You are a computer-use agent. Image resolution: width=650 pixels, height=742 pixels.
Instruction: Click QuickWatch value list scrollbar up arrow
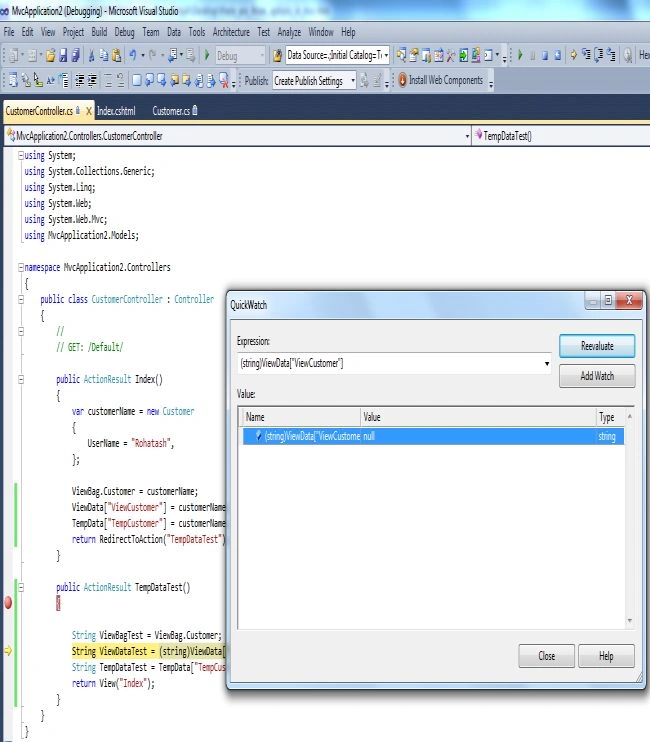[630, 416]
